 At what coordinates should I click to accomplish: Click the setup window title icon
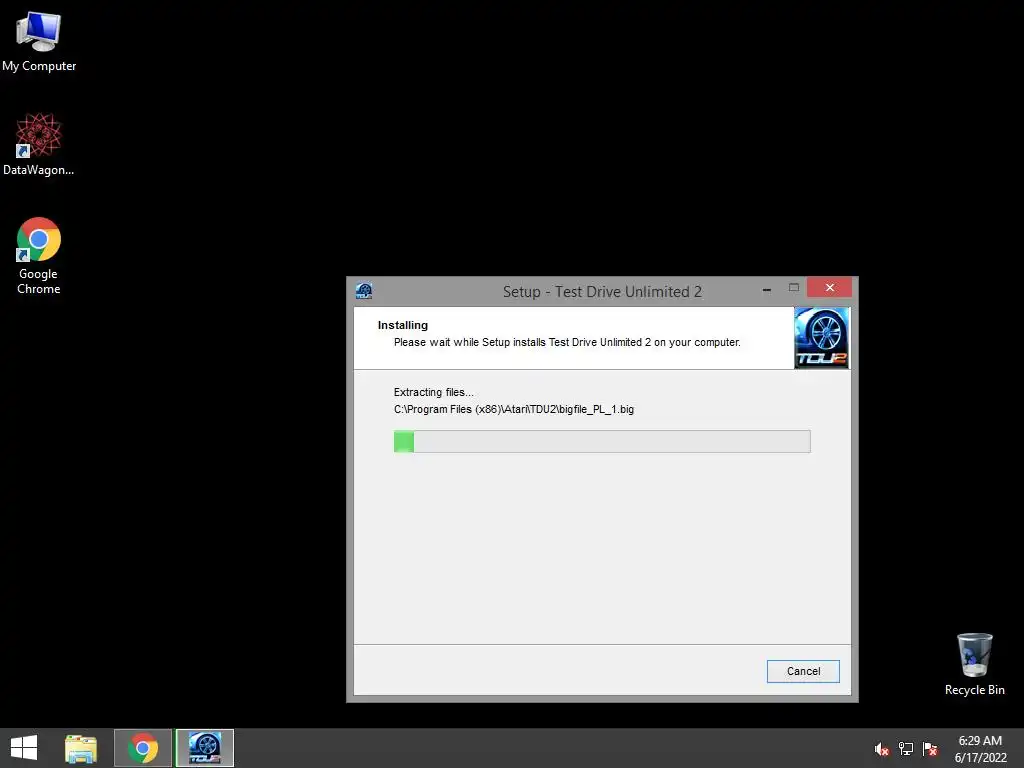[x=364, y=291]
